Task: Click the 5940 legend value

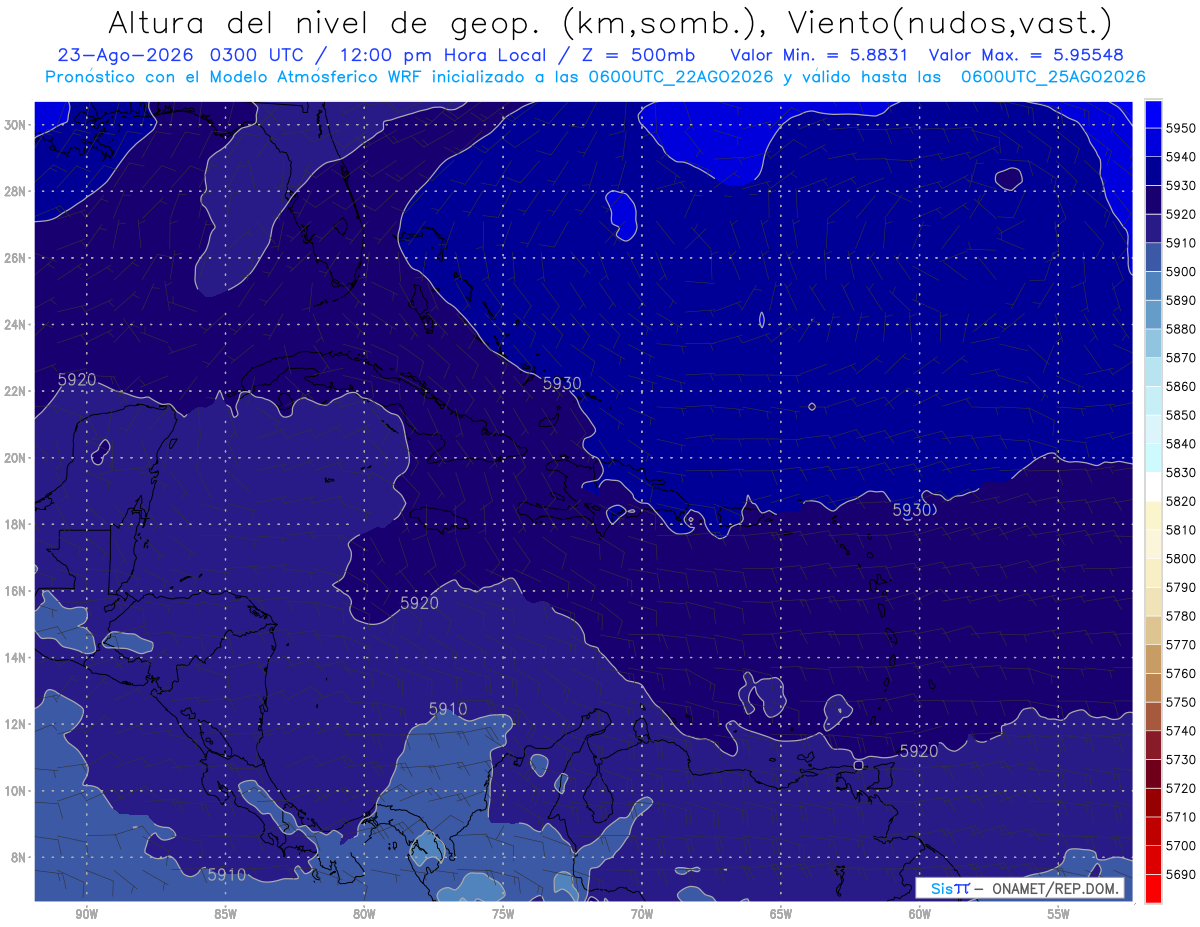Action: pyautogui.click(x=1180, y=156)
